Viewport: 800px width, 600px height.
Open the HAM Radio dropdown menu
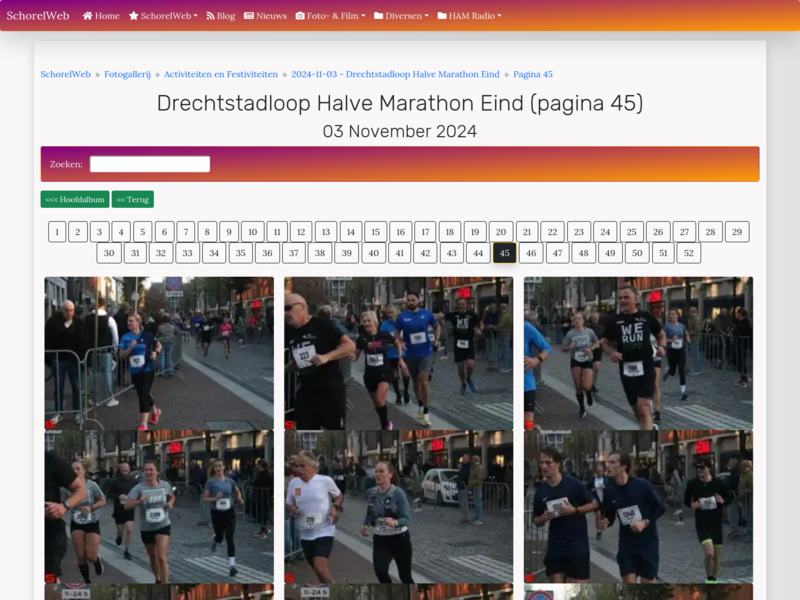[x=469, y=16]
